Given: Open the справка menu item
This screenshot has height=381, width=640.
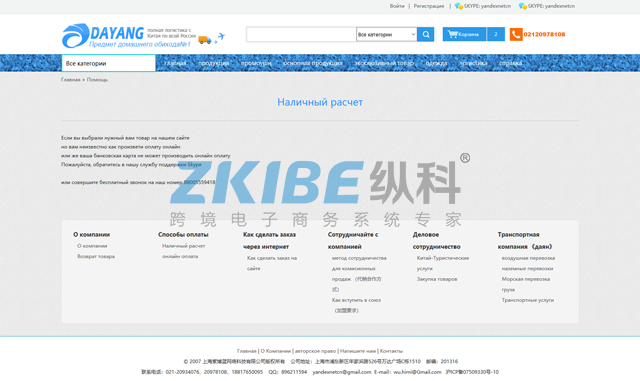Looking at the screenshot, I should (x=511, y=63).
